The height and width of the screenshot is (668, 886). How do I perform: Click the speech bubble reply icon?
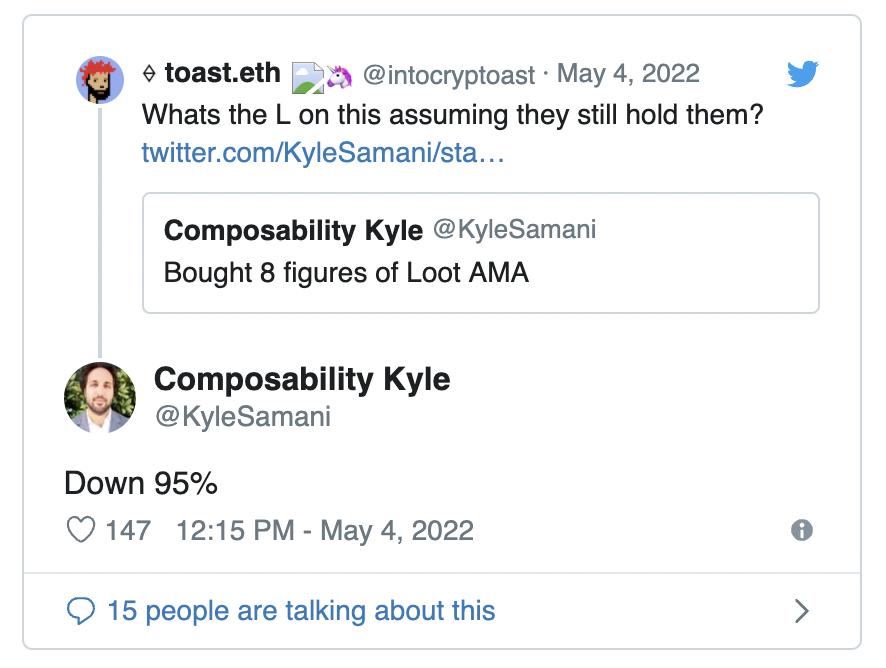tap(80, 610)
